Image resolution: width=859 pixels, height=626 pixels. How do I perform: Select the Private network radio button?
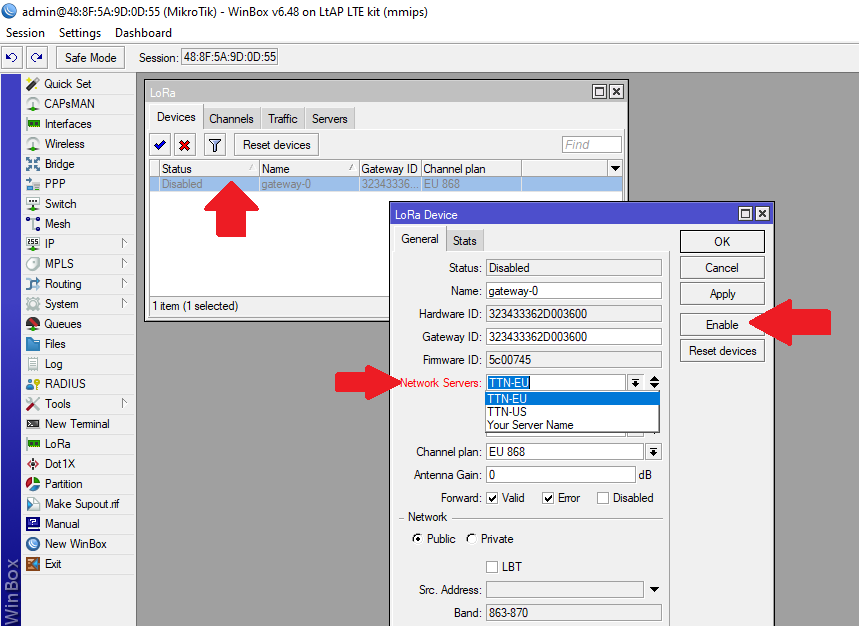click(471, 539)
